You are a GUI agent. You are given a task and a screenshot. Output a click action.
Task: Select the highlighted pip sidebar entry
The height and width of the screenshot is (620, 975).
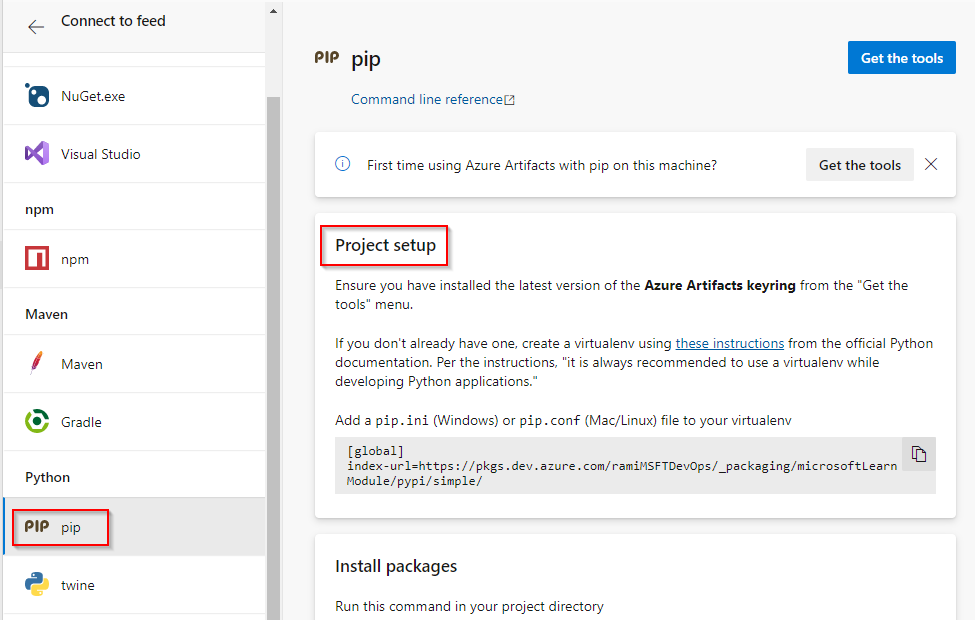point(60,527)
